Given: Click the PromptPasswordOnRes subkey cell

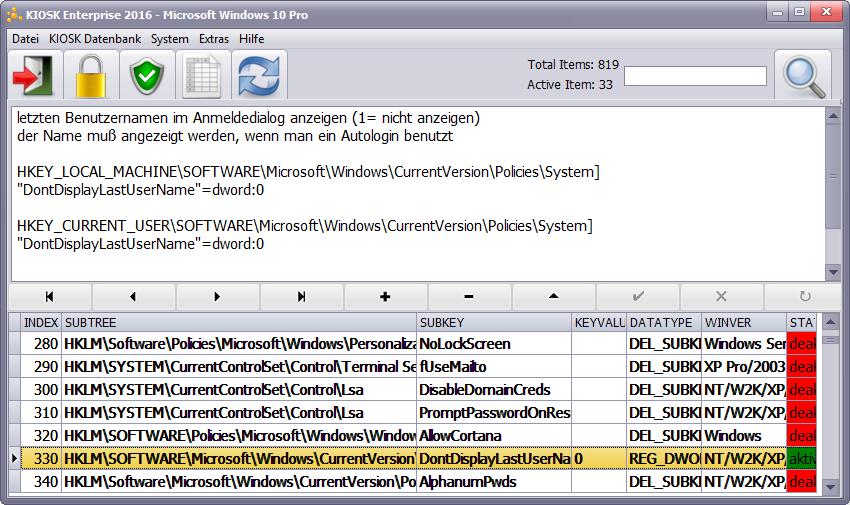Looking at the screenshot, I should pos(494,413).
